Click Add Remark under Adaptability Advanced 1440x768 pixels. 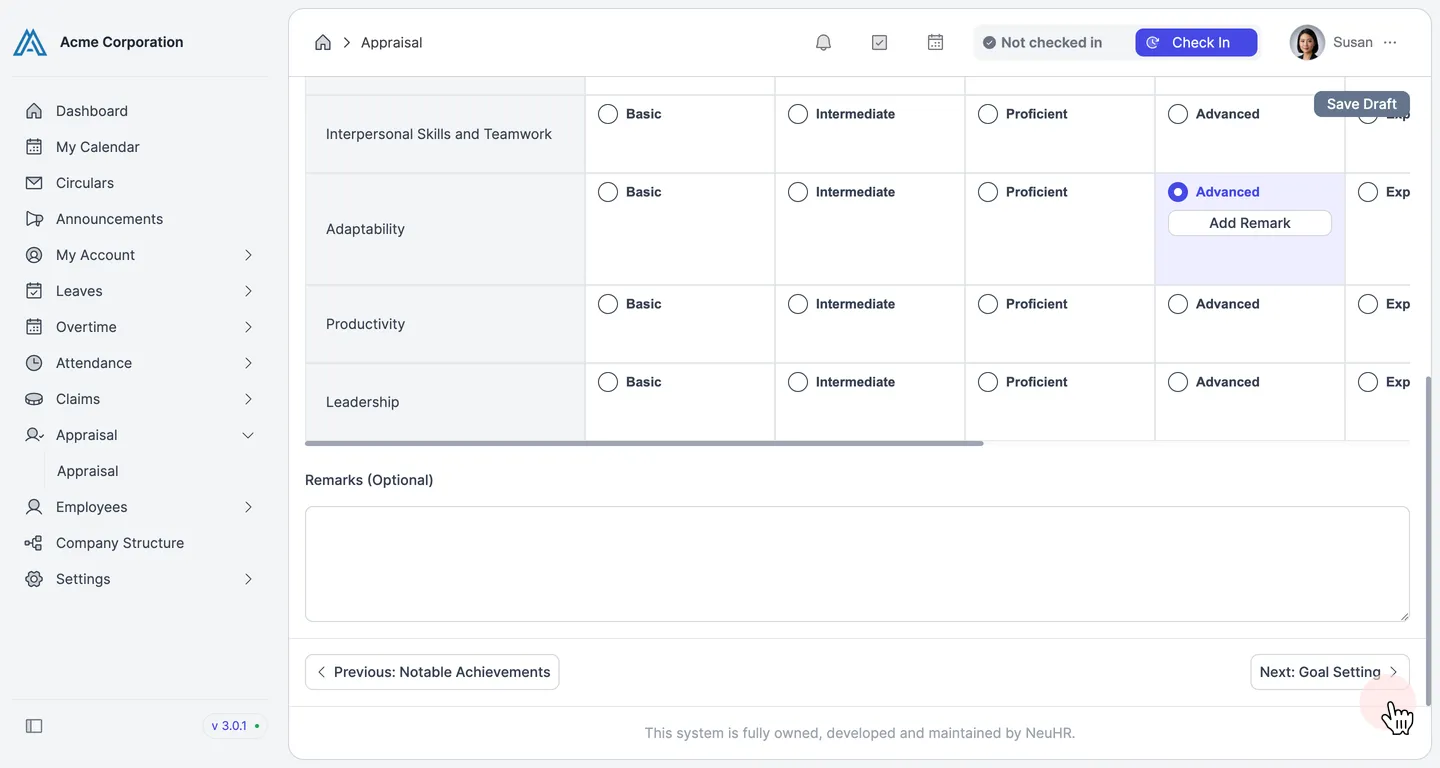pyautogui.click(x=1250, y=223)
